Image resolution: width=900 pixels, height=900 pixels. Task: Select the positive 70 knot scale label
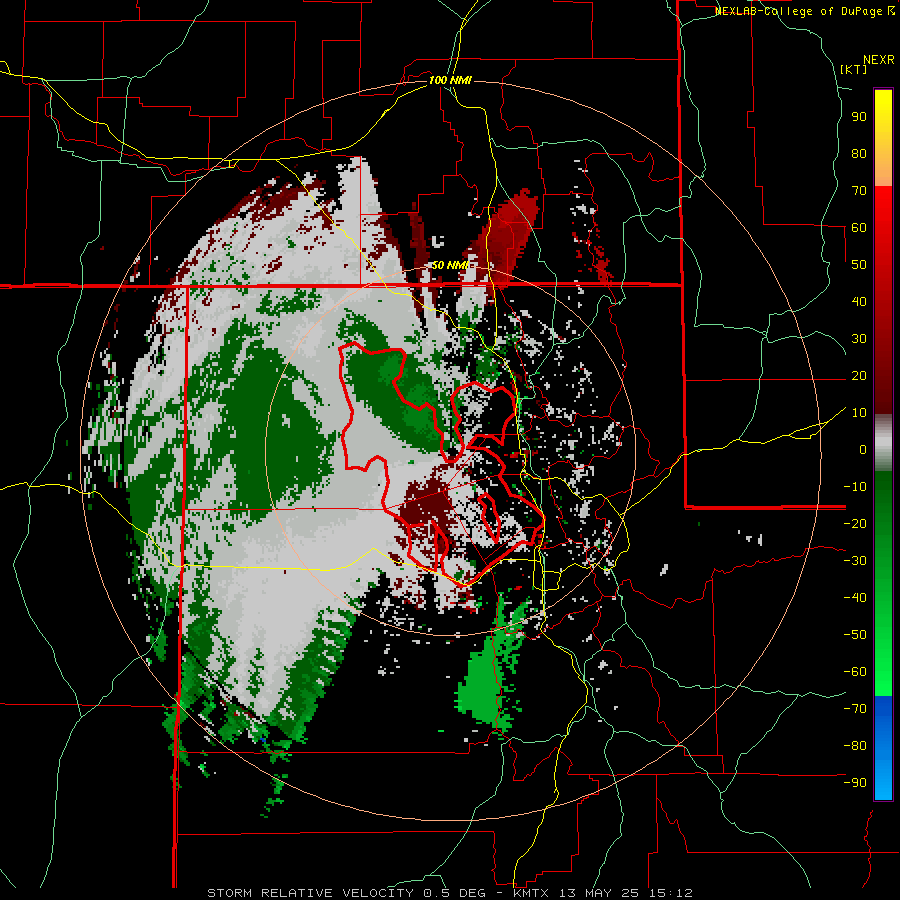[x=859, y=191]
